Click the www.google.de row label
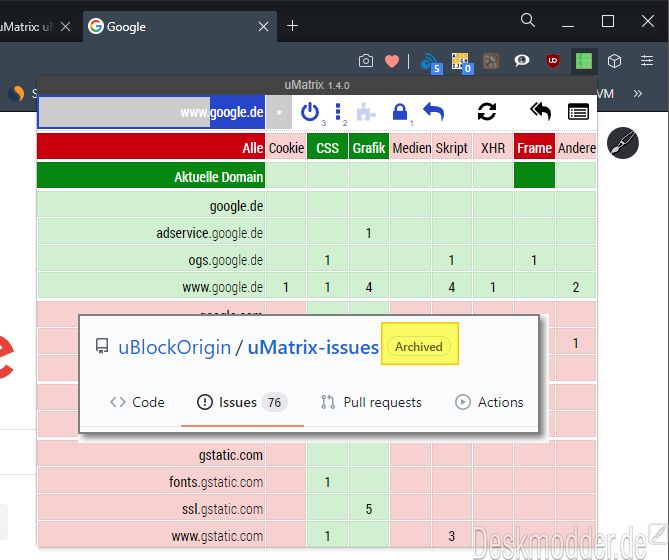The height and width of the screenshot is (560, 669). [x=151, y=286]
